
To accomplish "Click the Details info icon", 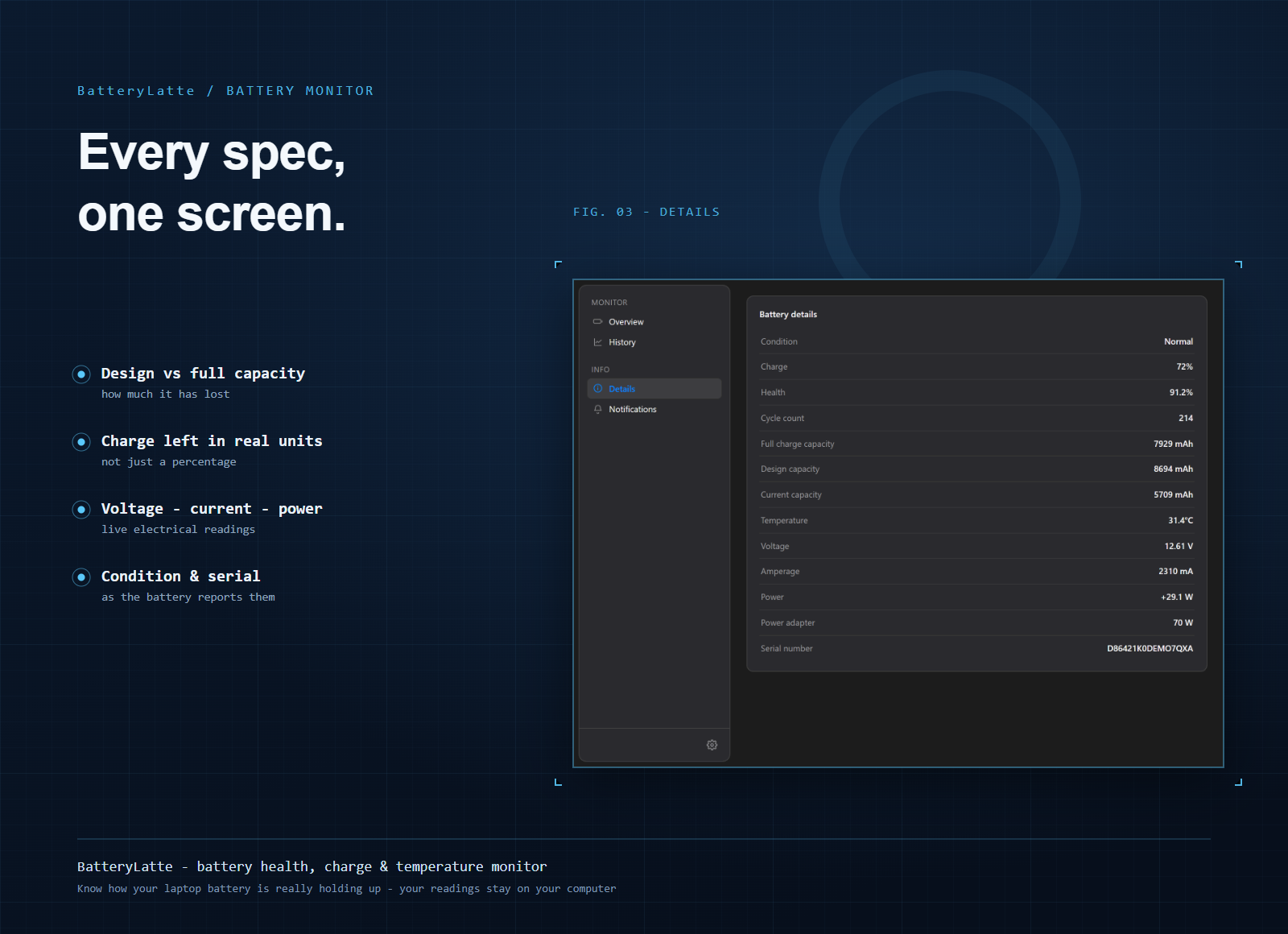I will coord(597,388).
